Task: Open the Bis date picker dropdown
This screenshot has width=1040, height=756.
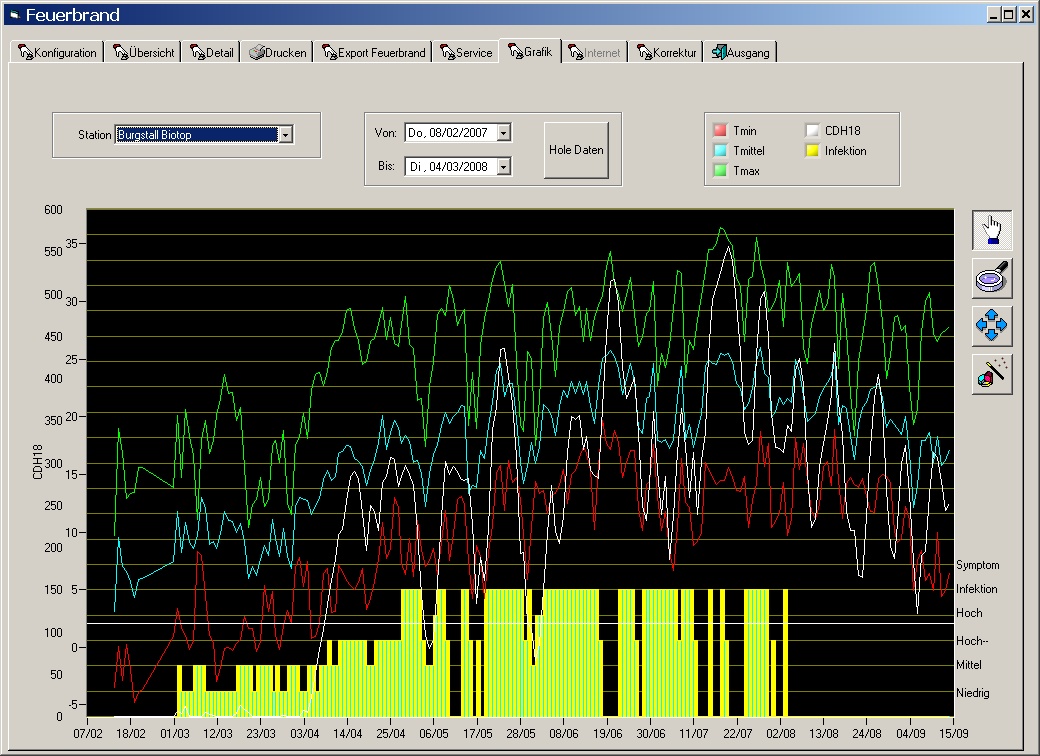Action: point(503,166)
